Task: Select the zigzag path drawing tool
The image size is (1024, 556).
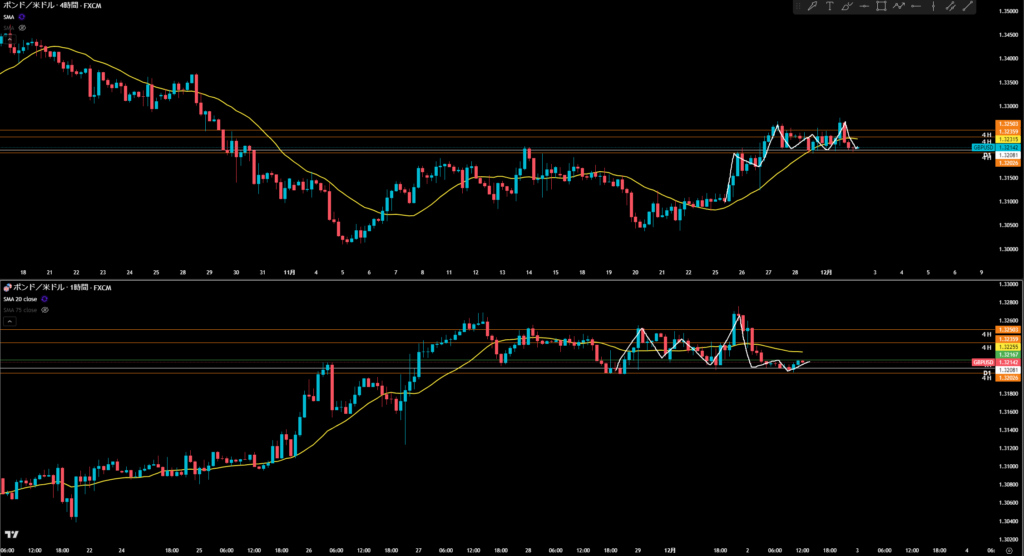Action: tap(899, 7)
